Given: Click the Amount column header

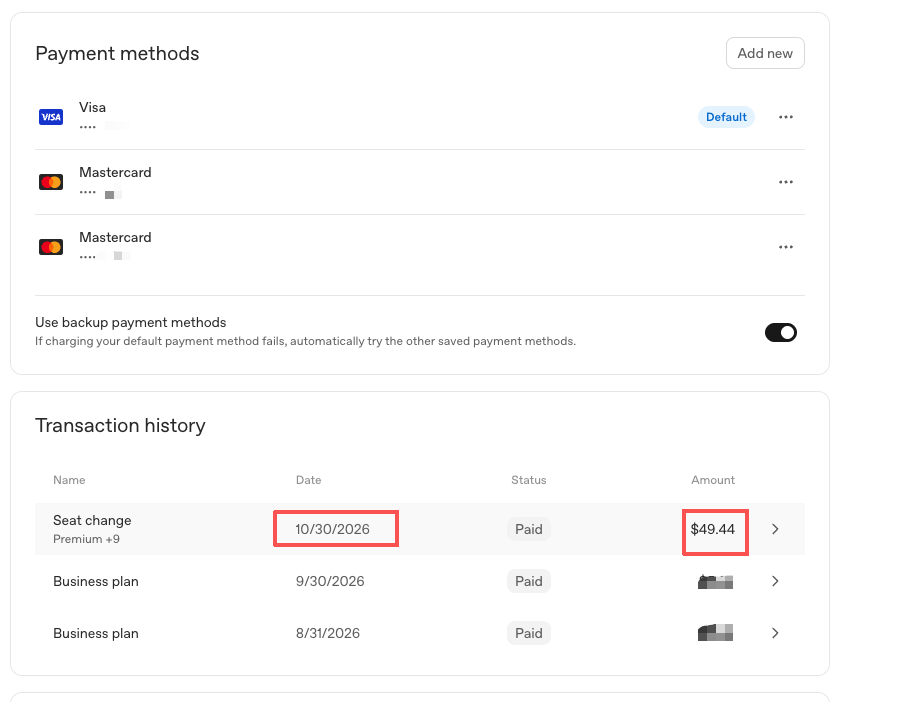Looking at the screenshot, I should click(713, 480).
